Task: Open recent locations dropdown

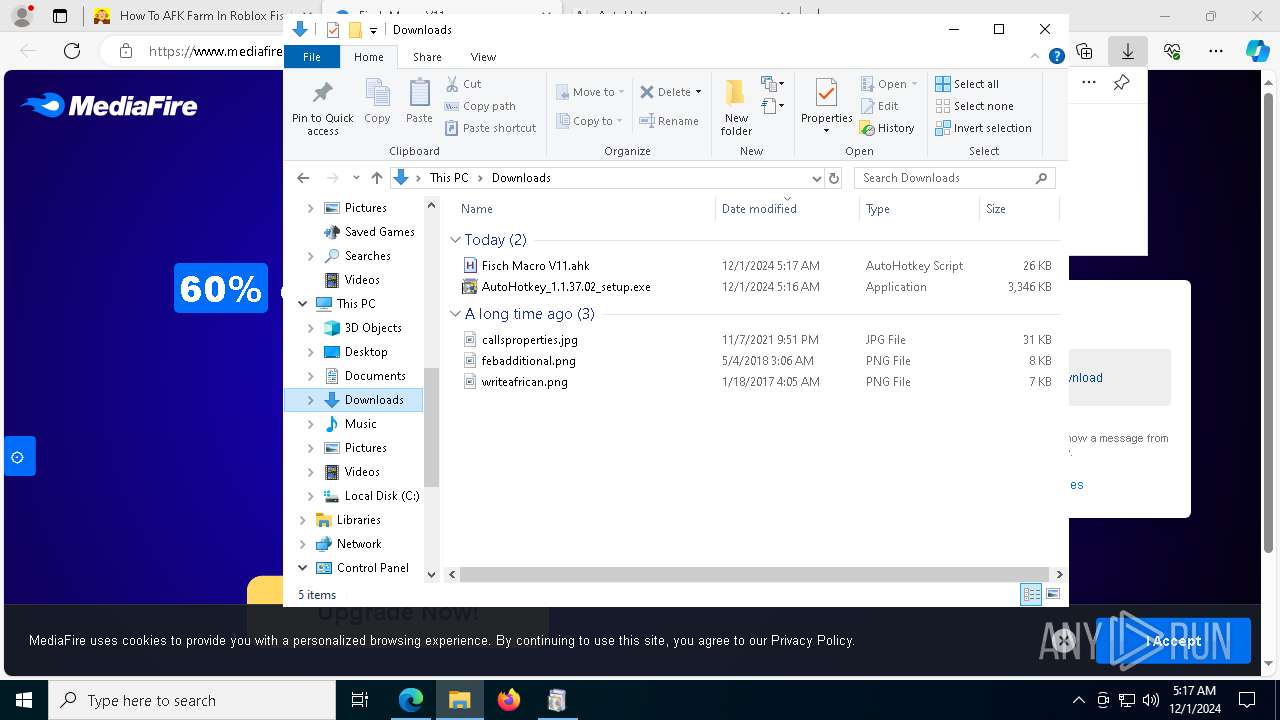Action: (356, 178)
